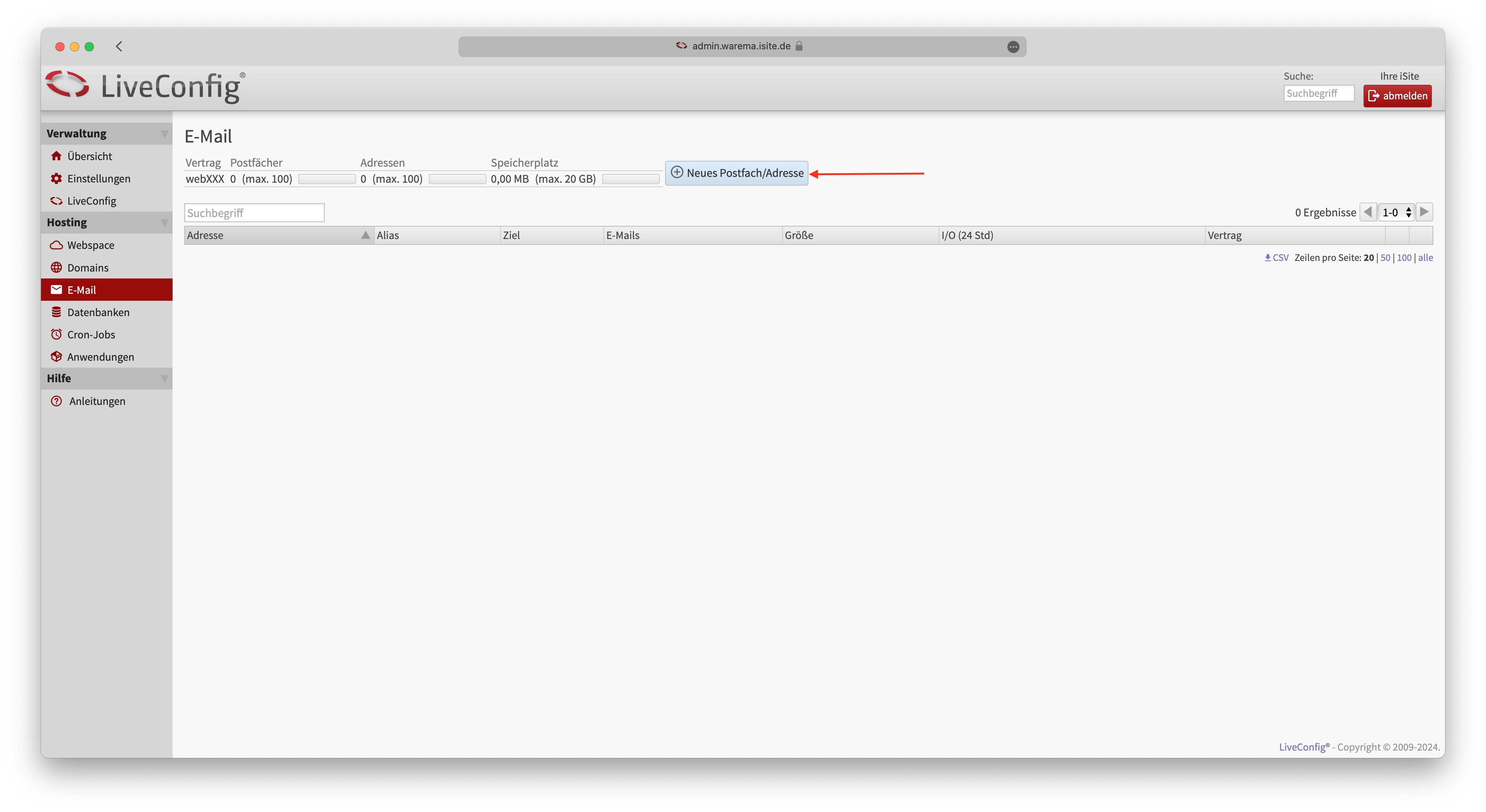Open the 1-0 page range dropdown
Image resolution: width=1486 pixels, height=812 pixels.
click(1396, 212)
